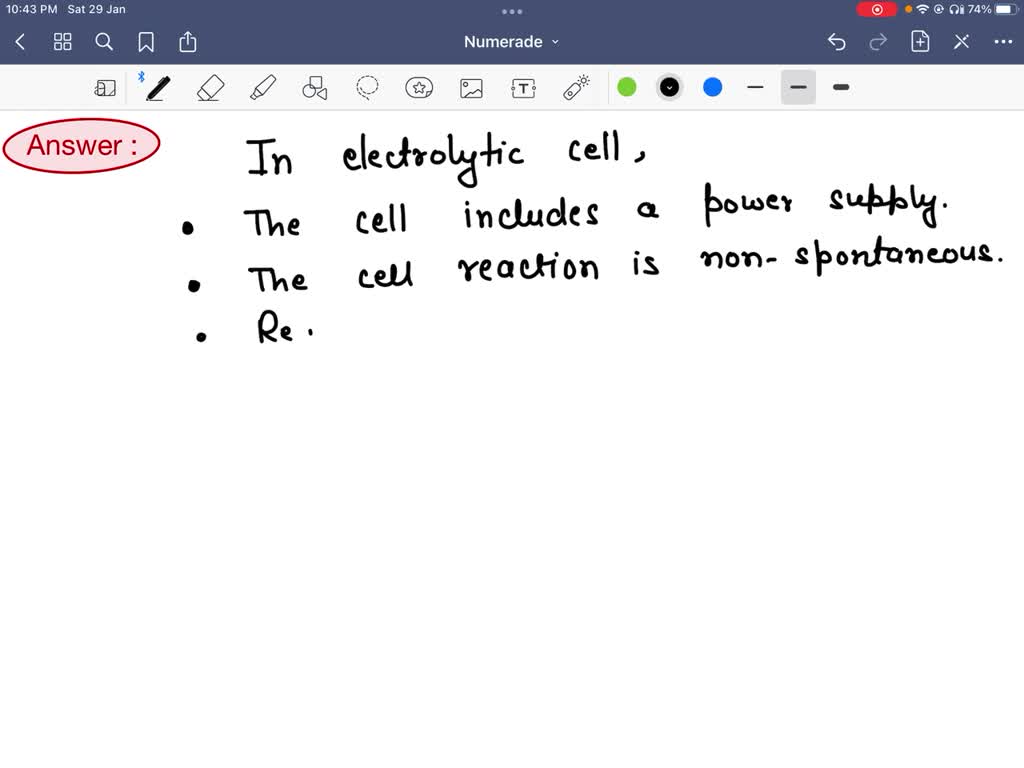Viewport: 1024px width, 768px height.
Task: Toggle the sidebar panel icon
Action: pyautogui.click(x=105, y=87)
